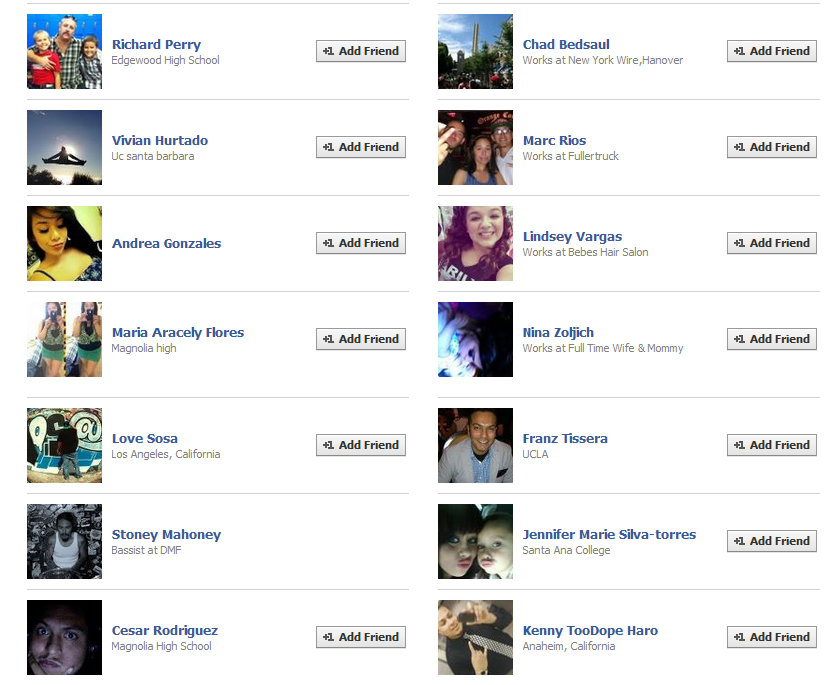Click Chad Bedsaul's tower profile photo
The image size is (839, 685).
[475, 51]
